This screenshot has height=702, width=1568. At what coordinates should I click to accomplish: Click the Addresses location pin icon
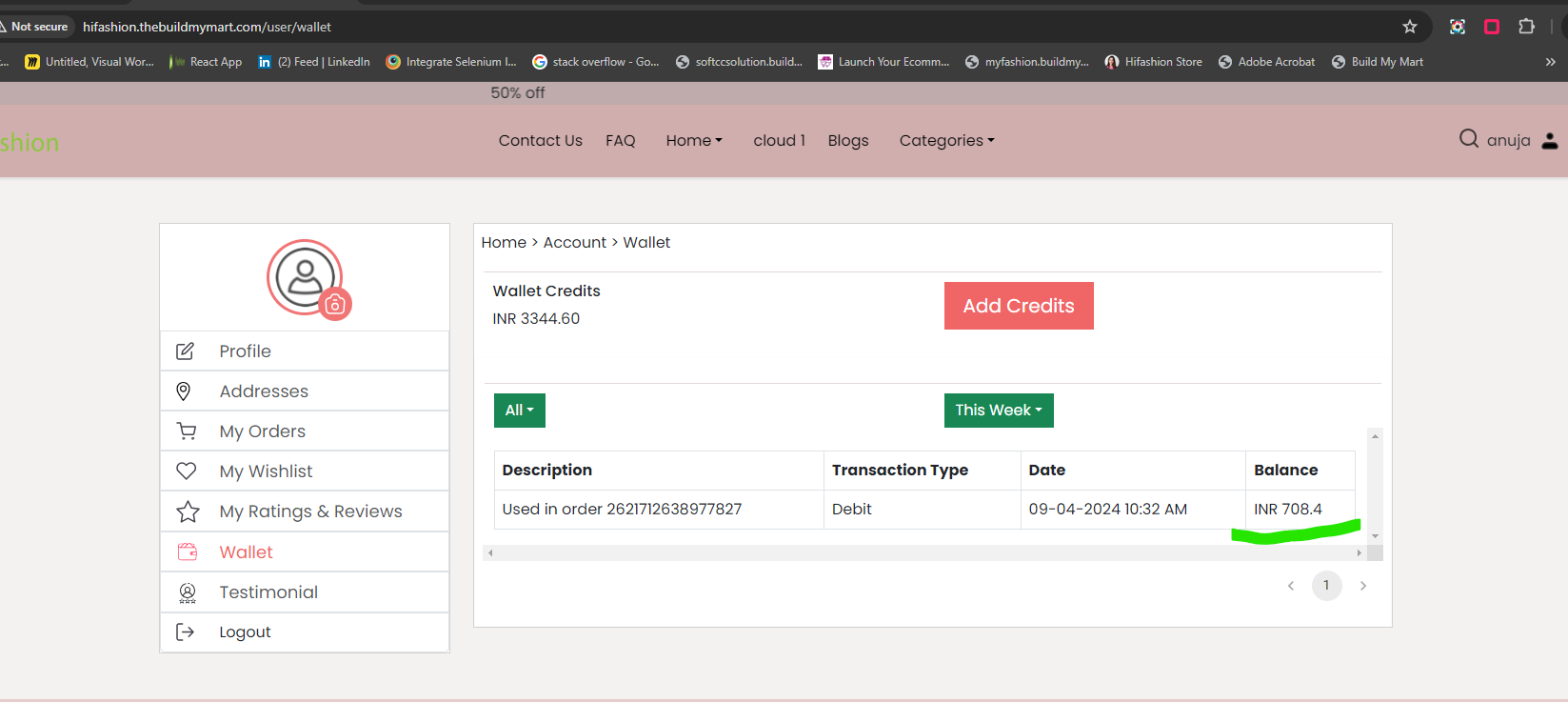pyautogui.click(x=184, y=391)
